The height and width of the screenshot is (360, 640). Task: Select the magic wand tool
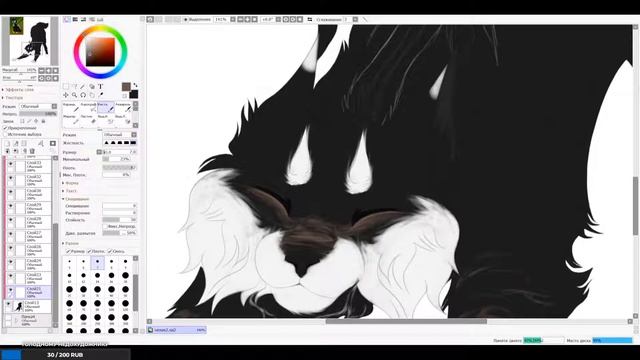pyautogui.click(x=83, y=87)
